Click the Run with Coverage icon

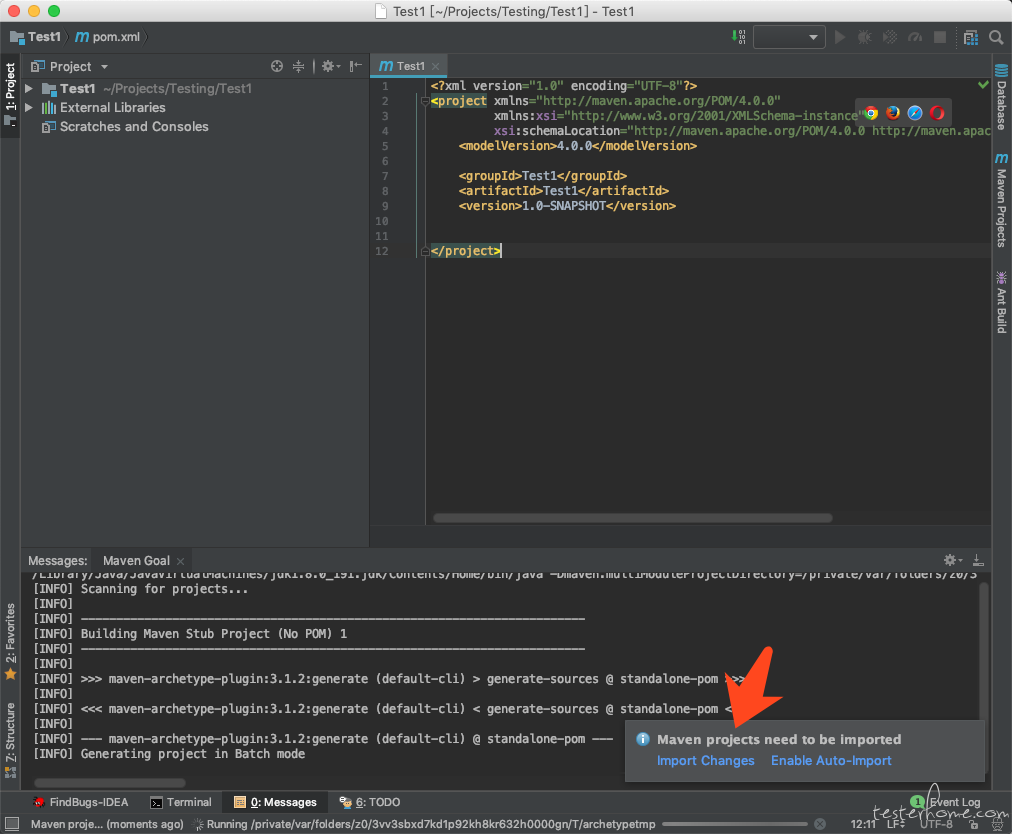coord(890,37)
